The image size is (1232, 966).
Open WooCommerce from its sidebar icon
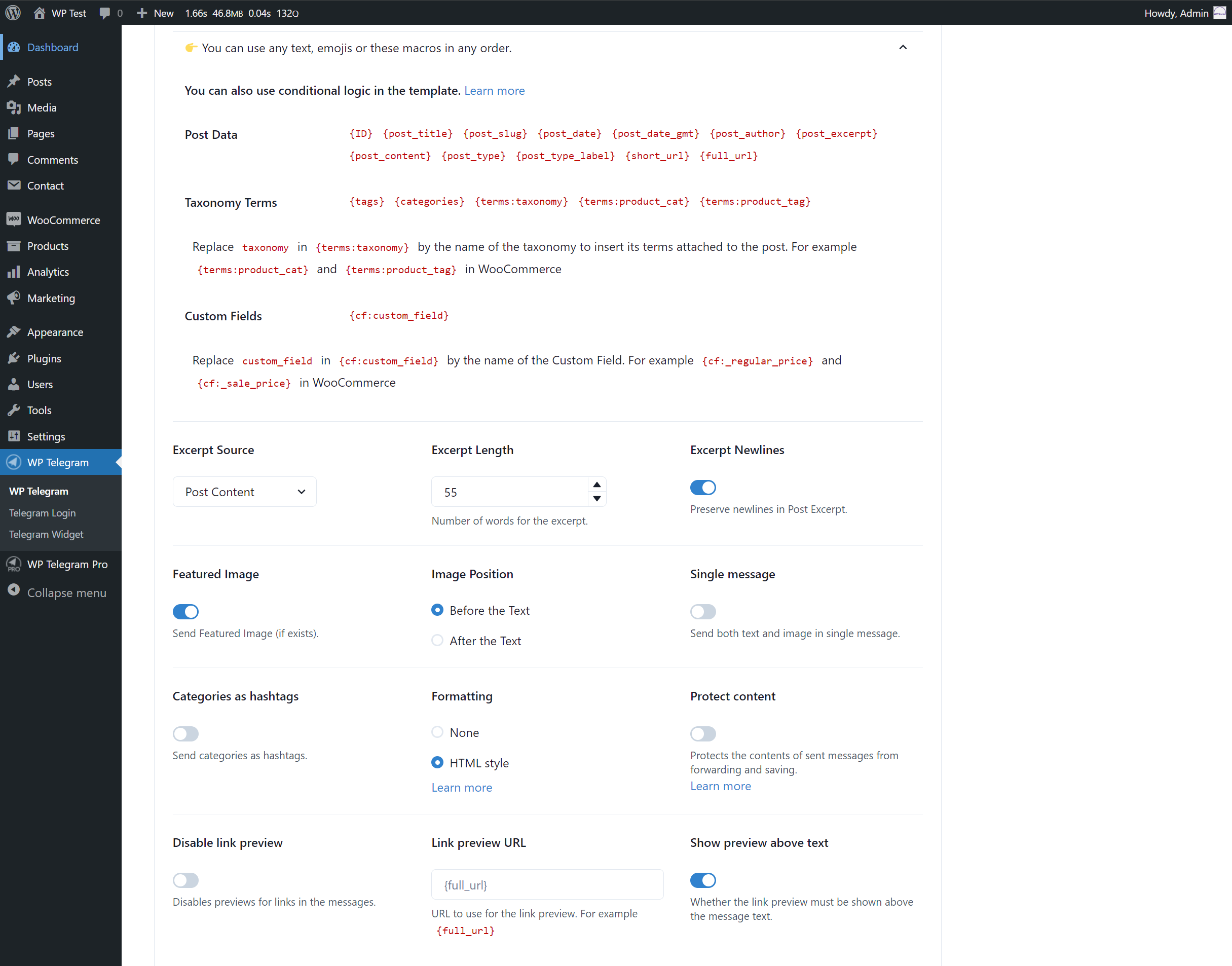(x=14, y=219)
